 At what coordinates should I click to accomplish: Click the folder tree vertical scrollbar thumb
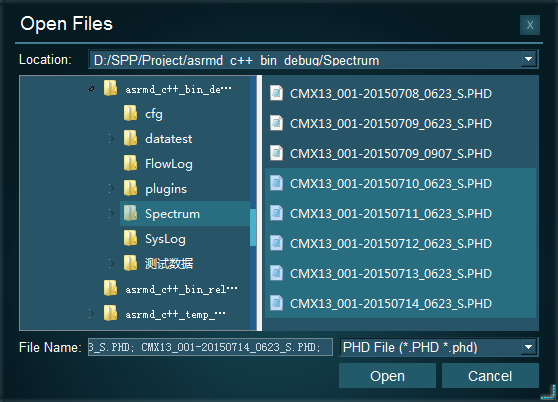pyautogui.click(x=253, y=227)
